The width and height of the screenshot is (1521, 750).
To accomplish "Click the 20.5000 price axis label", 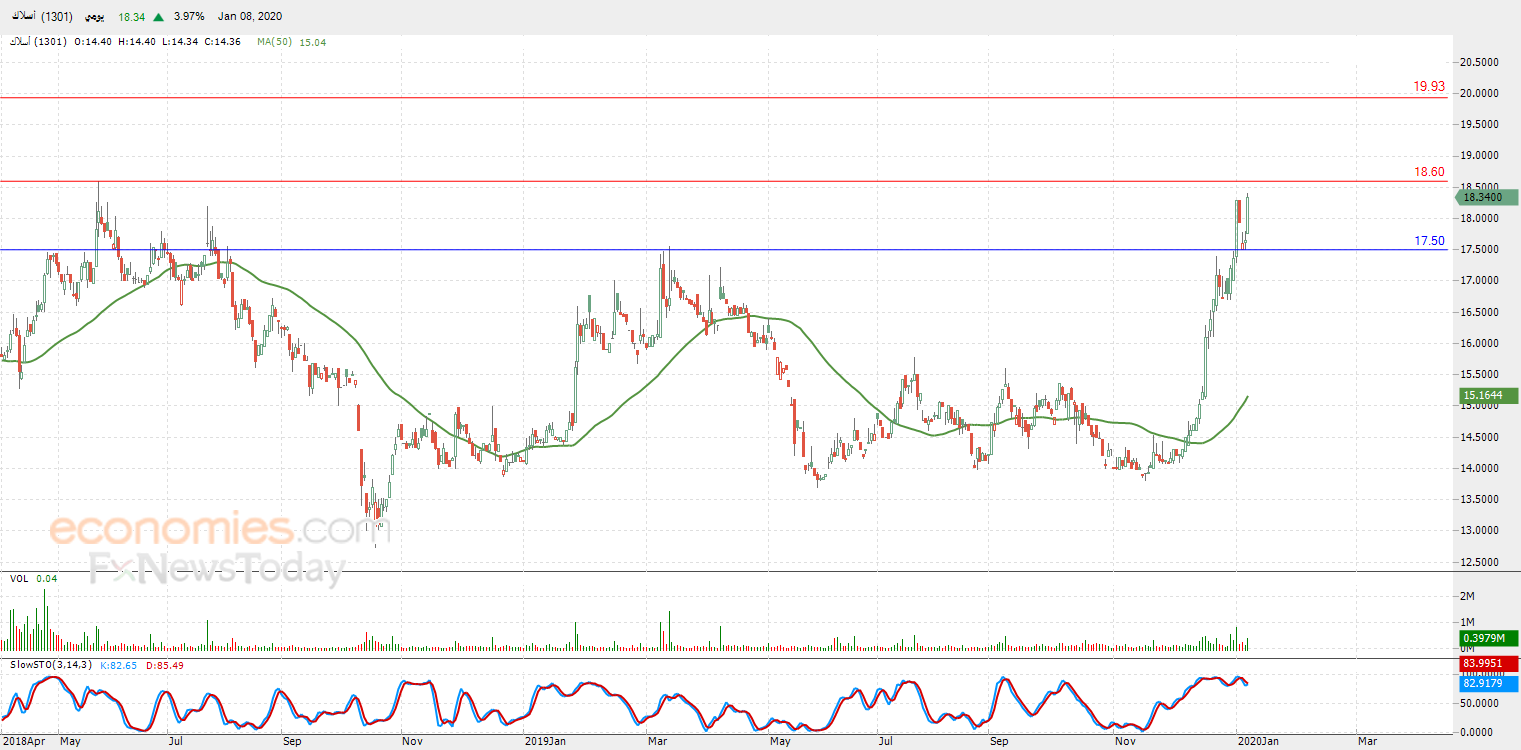I will 1480,62.
